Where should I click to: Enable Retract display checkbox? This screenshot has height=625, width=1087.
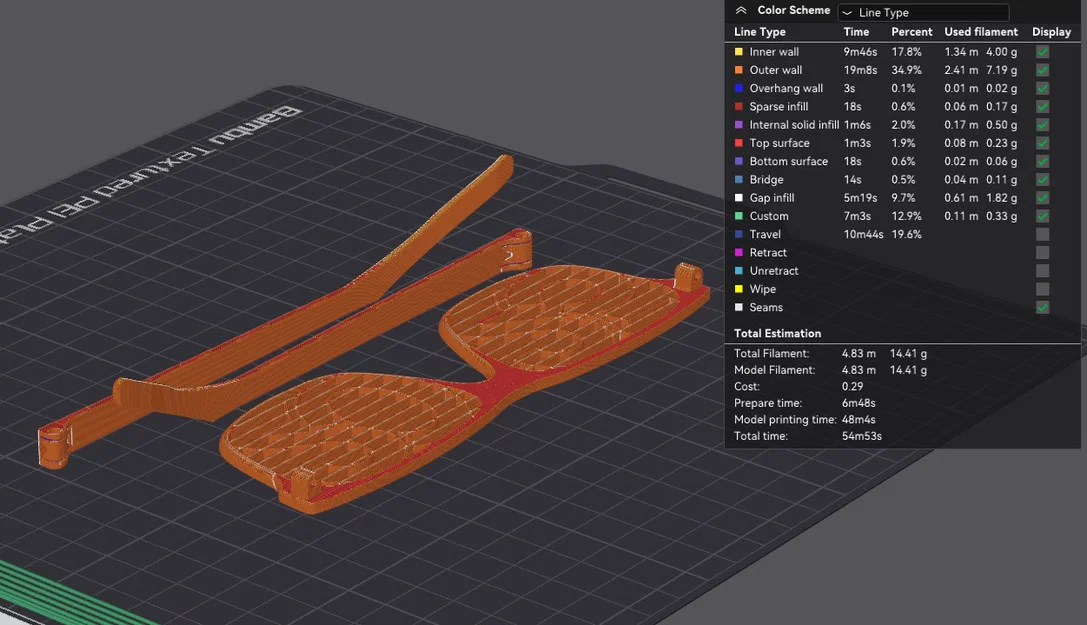coord(1043,253)
